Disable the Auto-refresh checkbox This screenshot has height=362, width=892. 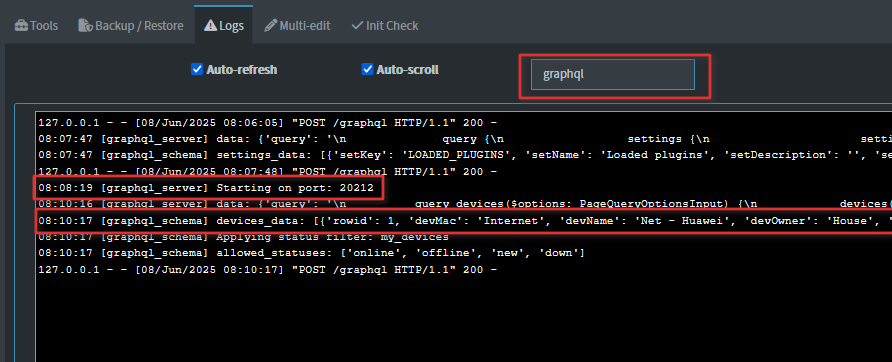[x=197, y=69]
